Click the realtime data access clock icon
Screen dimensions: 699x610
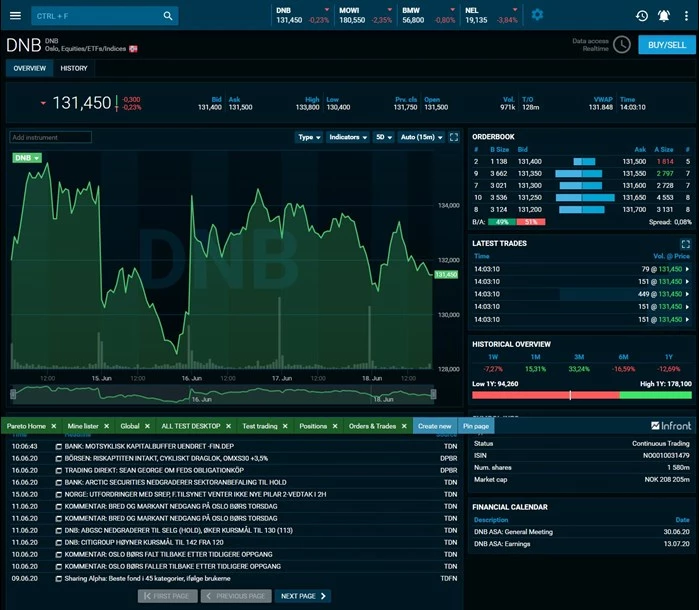(621, 45)
